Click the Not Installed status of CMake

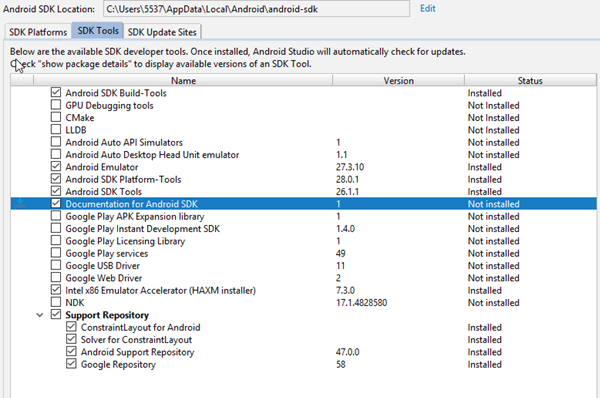[x=494, y=118]
